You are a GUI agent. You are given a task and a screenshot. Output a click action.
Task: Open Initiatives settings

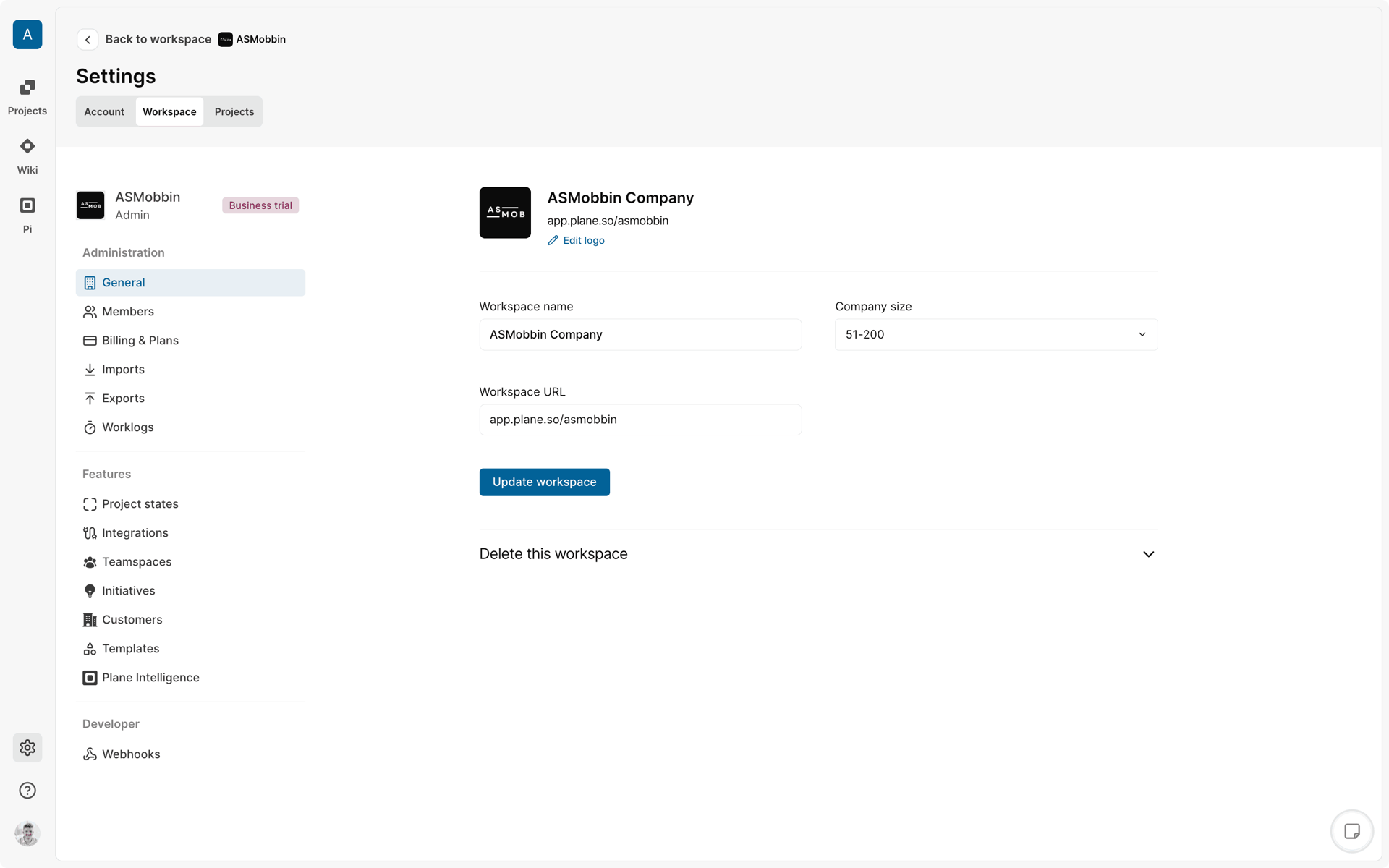pos(190,591)
